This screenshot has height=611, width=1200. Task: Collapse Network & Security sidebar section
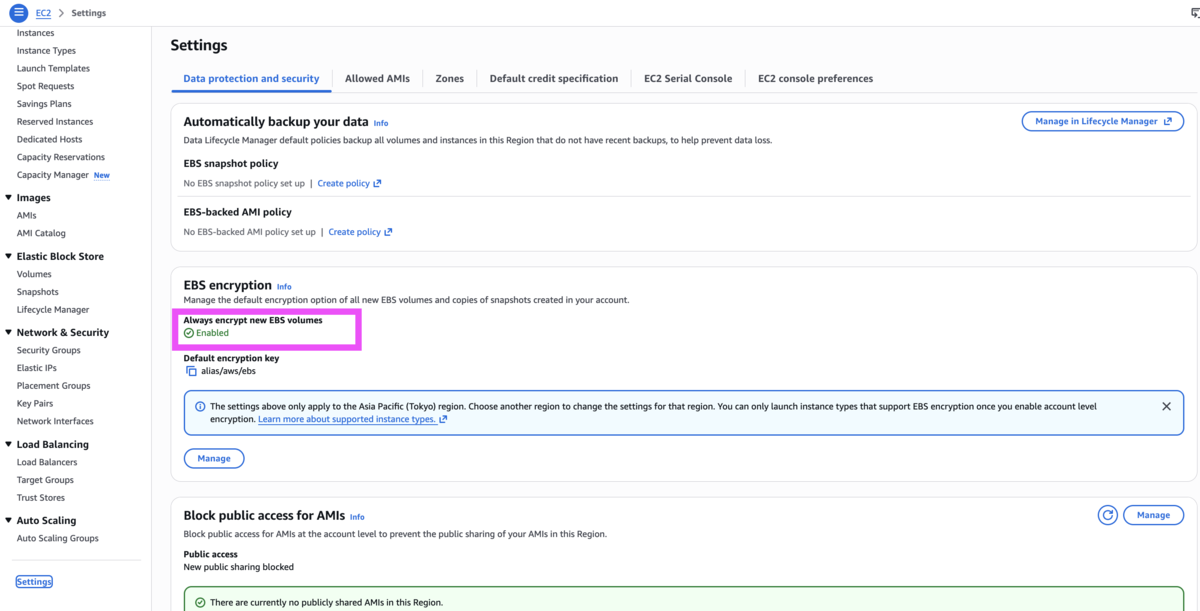9,332
